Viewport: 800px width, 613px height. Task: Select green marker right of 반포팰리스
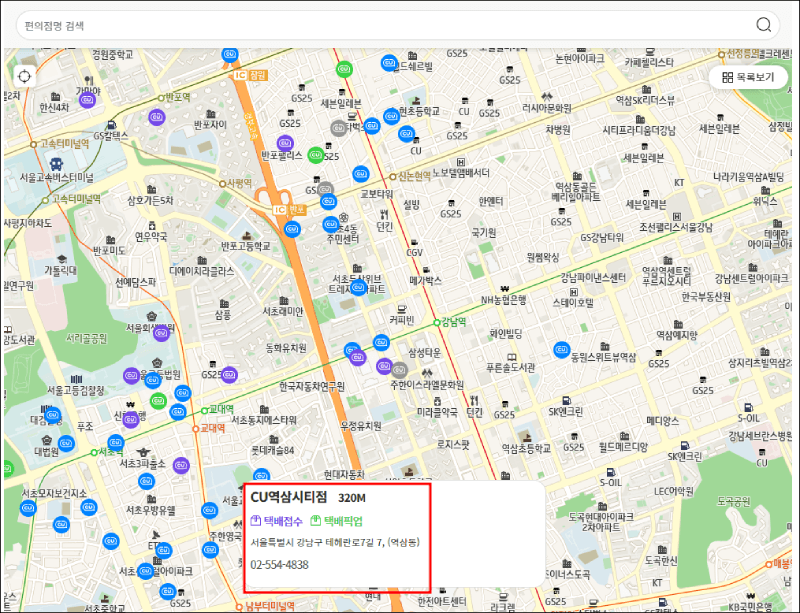click(x=316, y=155)
